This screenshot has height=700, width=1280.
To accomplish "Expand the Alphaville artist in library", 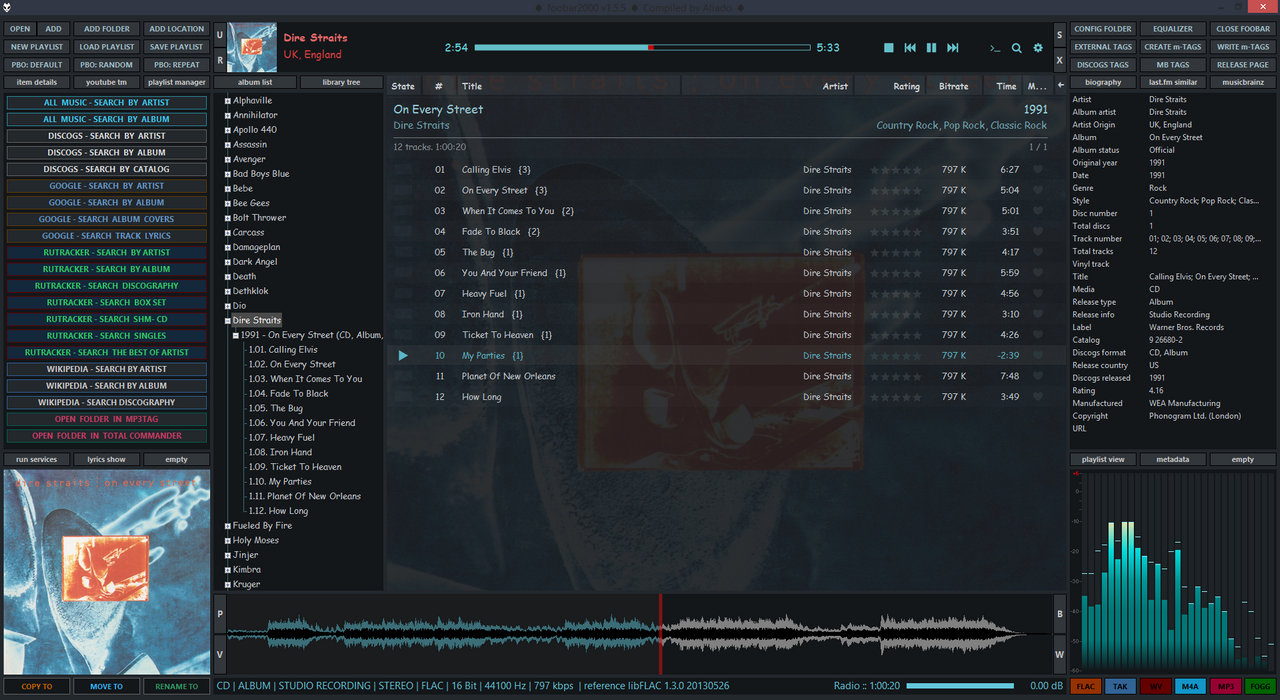I will [x=228, y=101].
